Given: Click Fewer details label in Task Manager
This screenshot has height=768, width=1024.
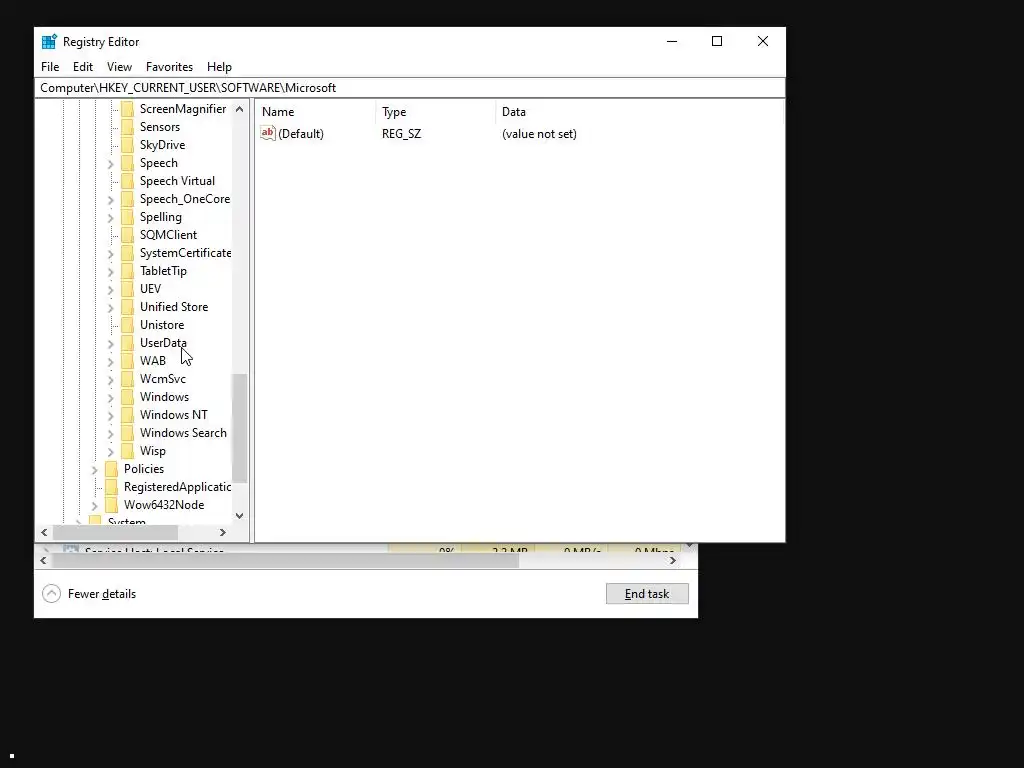Looking at the screenshot, I should tap(102, 594).
